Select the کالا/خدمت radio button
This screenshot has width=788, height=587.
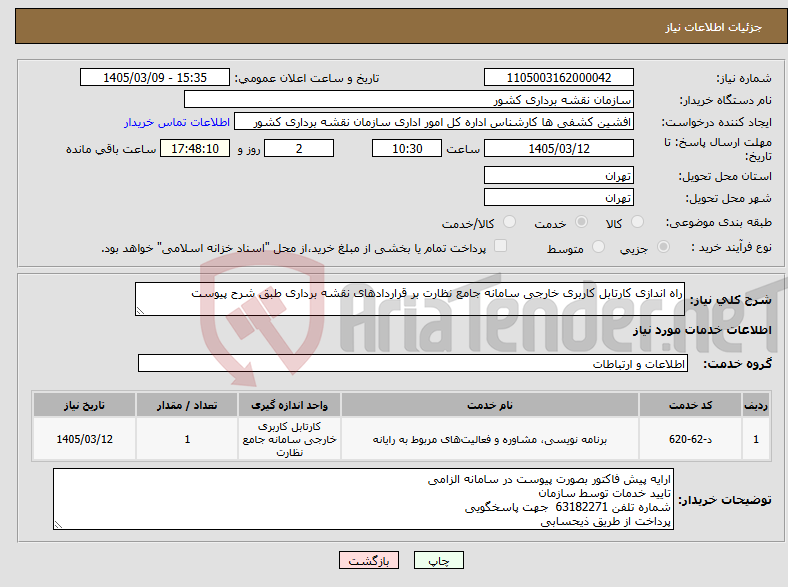tap(510, 222)
